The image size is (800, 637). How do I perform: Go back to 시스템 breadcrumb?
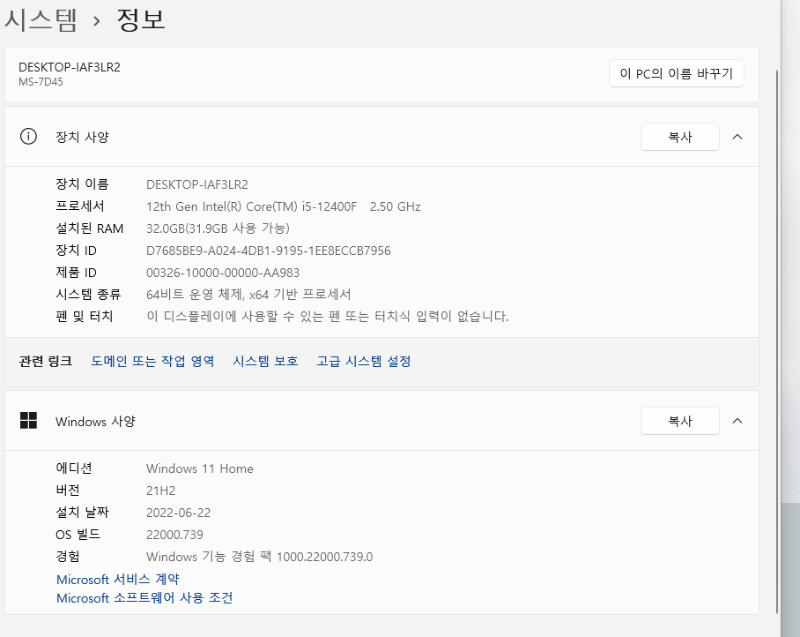tap(41, 20)
